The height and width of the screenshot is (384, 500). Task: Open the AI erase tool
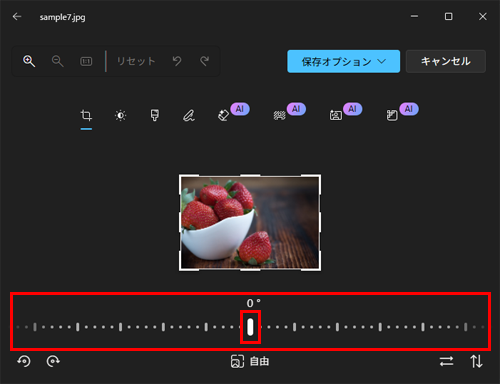click(x=223, y=115)
